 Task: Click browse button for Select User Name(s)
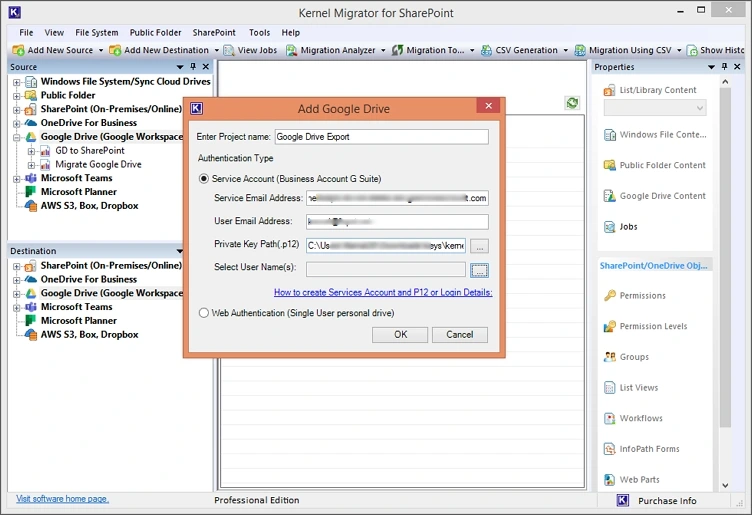(479, 270)
